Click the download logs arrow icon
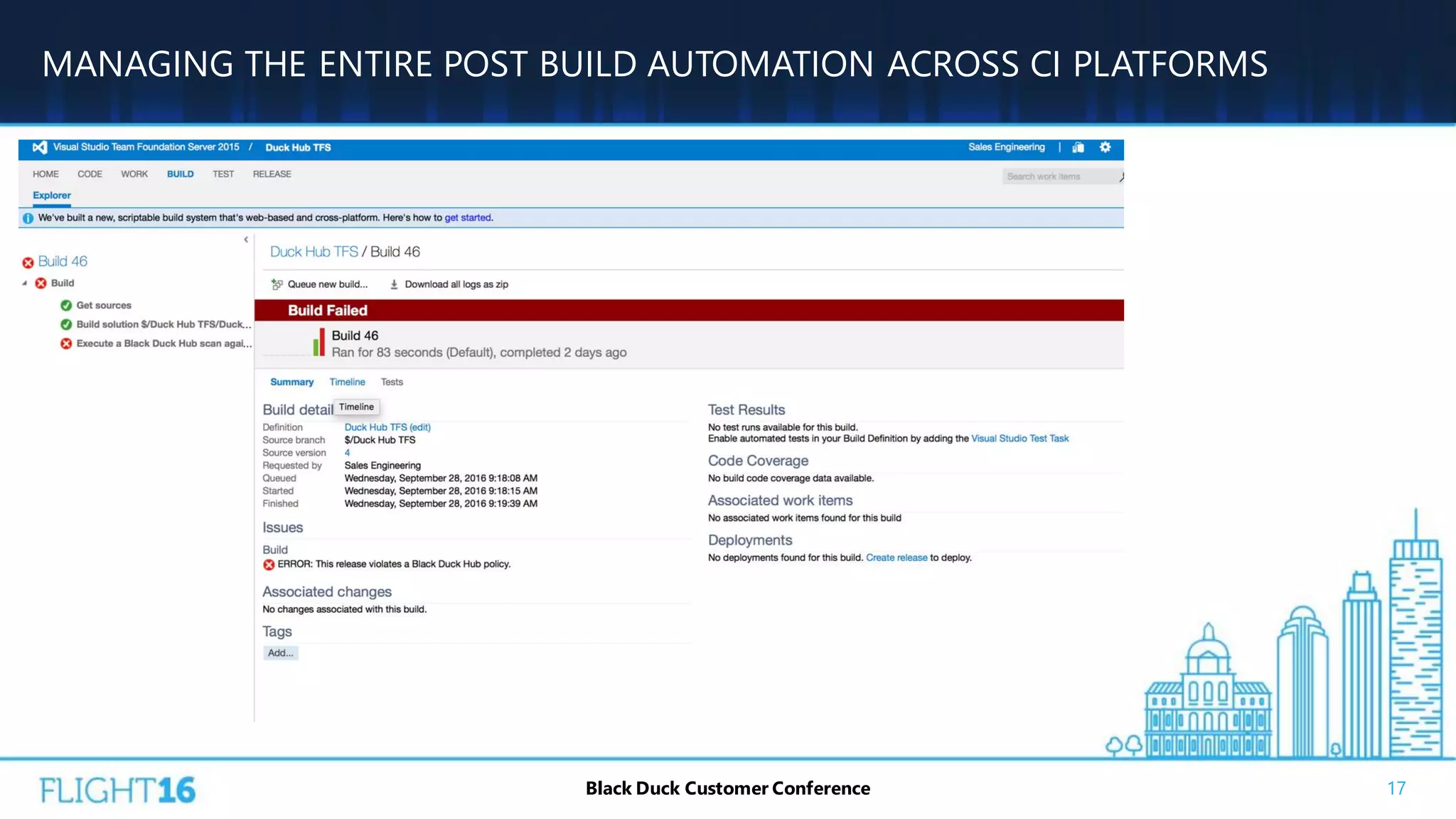1456x819 pixels. (394, 284)
